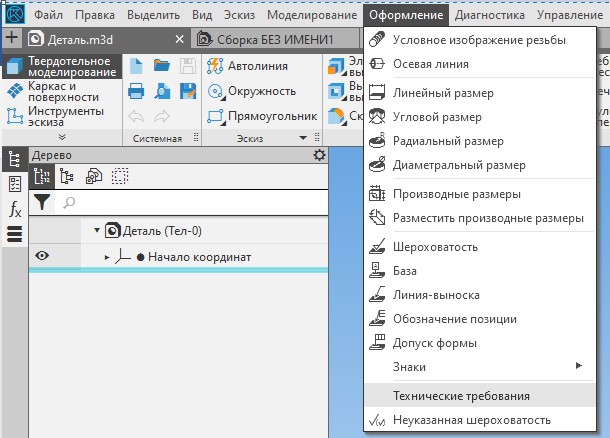Choose База menu item
Image resolution: width=610 pixels, height=438 pixels.
click(479, 271)
